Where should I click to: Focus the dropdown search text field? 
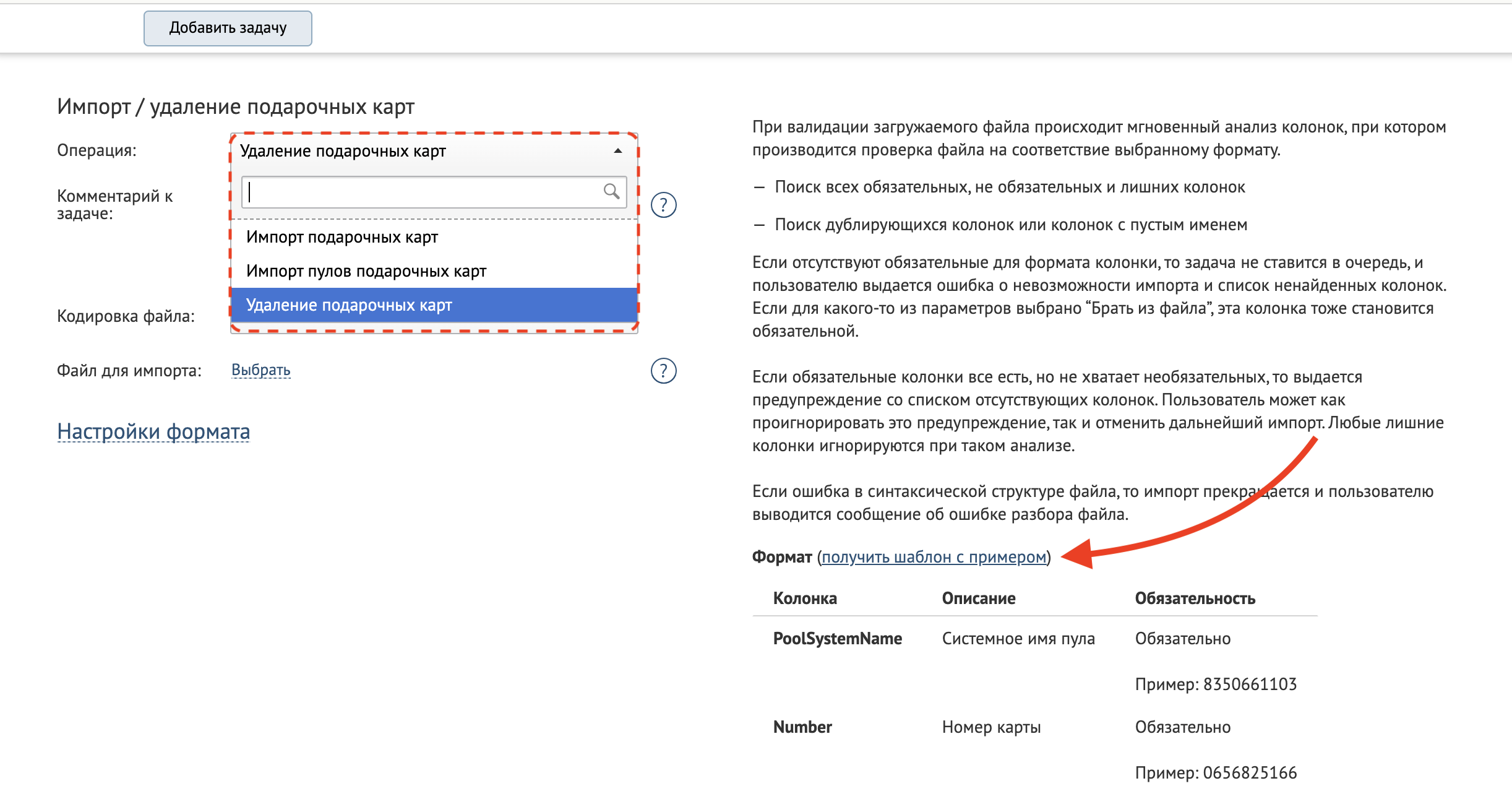[x=421, y=192]
